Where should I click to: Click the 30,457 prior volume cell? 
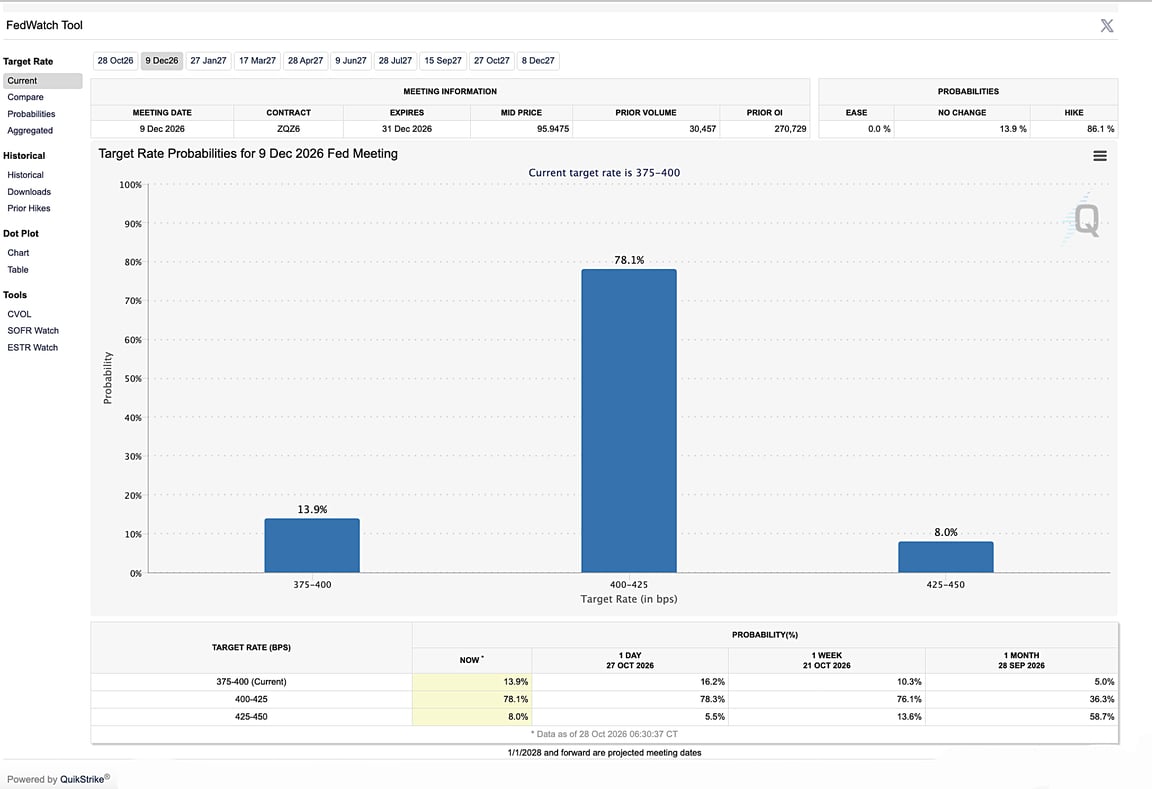coord(646,129)
